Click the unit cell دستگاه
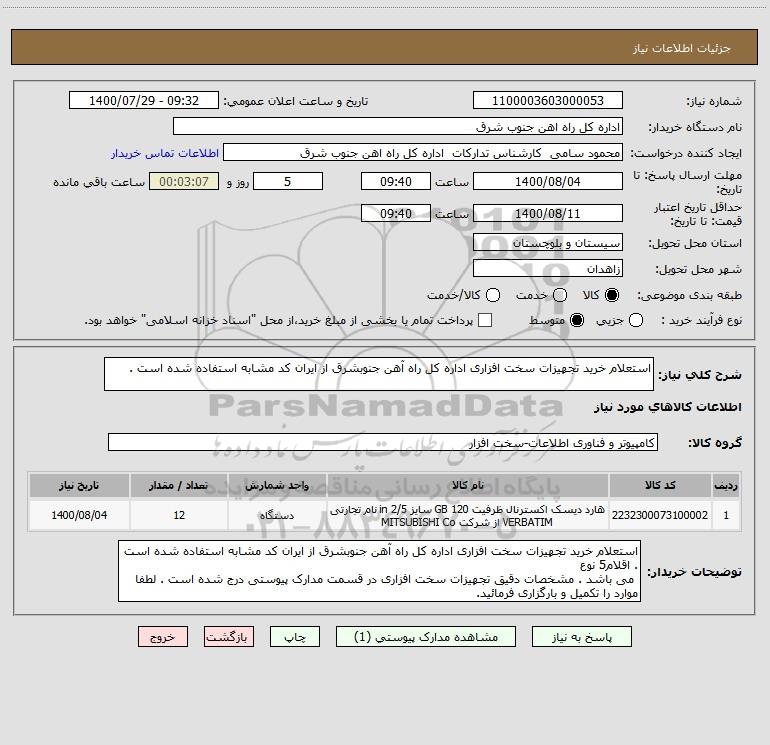The height and width of the screenshot is (745, 770). 277,515
